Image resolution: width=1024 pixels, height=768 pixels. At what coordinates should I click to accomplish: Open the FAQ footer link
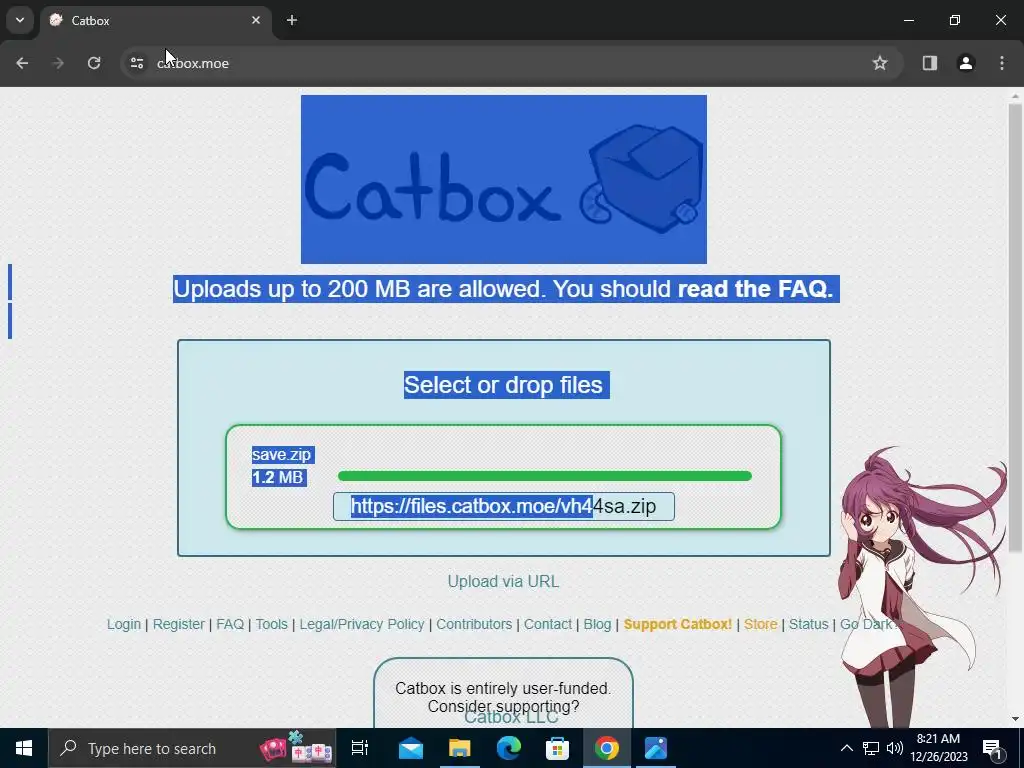coord(230,624)
